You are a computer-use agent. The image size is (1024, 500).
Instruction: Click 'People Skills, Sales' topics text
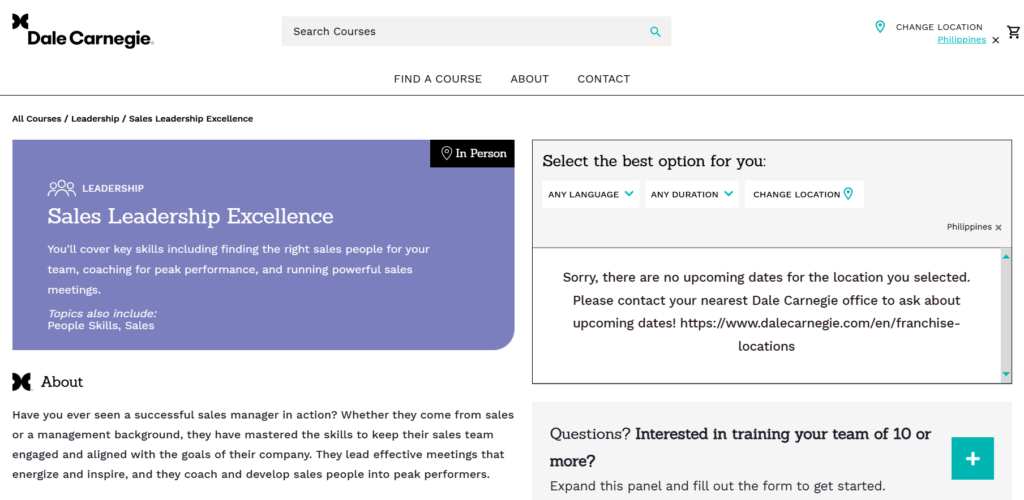pyautogui.click(x=101, y=326)
